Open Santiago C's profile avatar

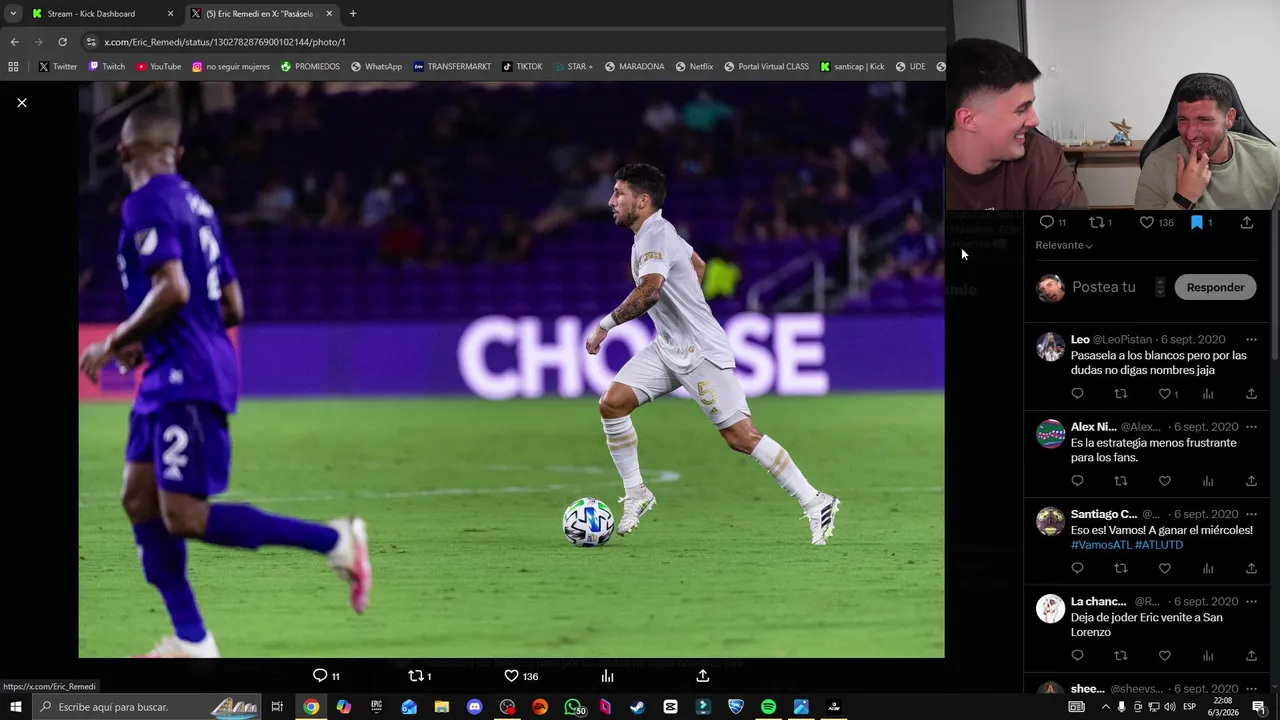(x=1050, y=521)
